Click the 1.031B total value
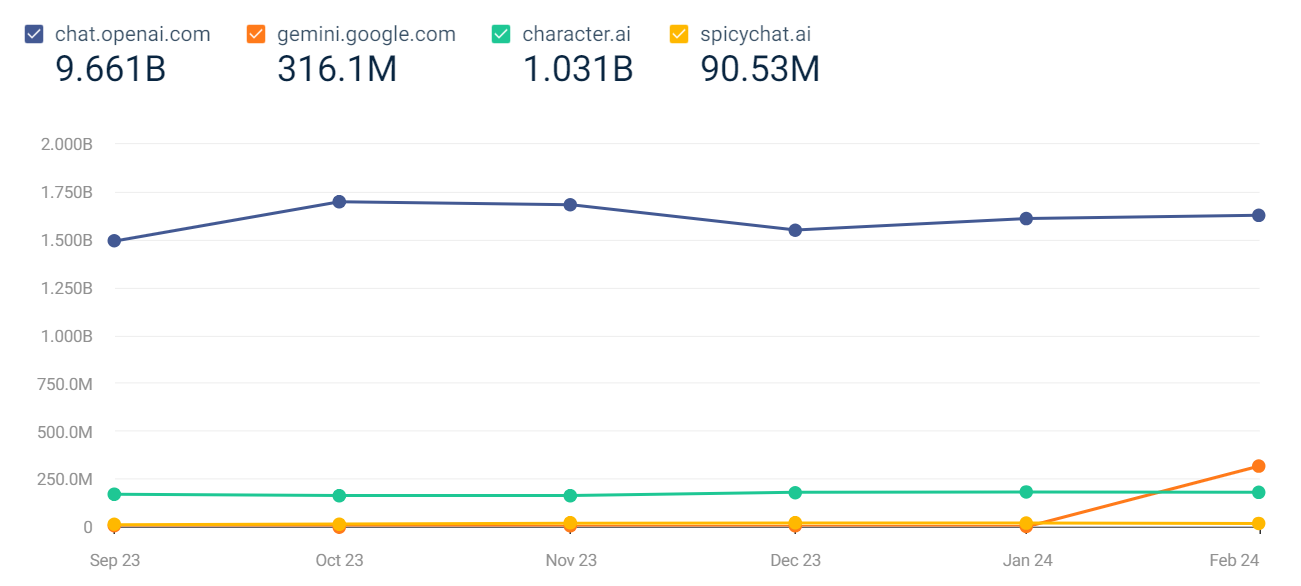The image size is (1301, 586). [578, 69]
